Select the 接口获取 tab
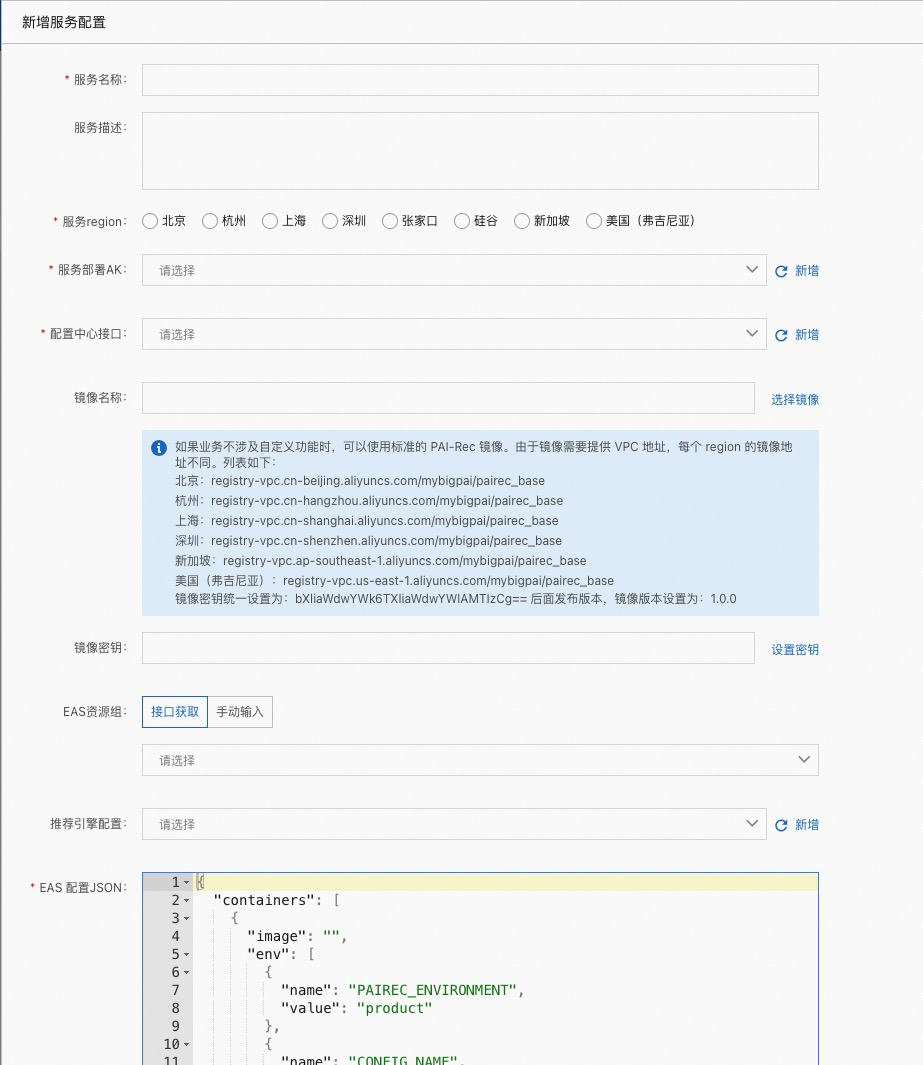The image size is (923, 1065). click(173, 712)
